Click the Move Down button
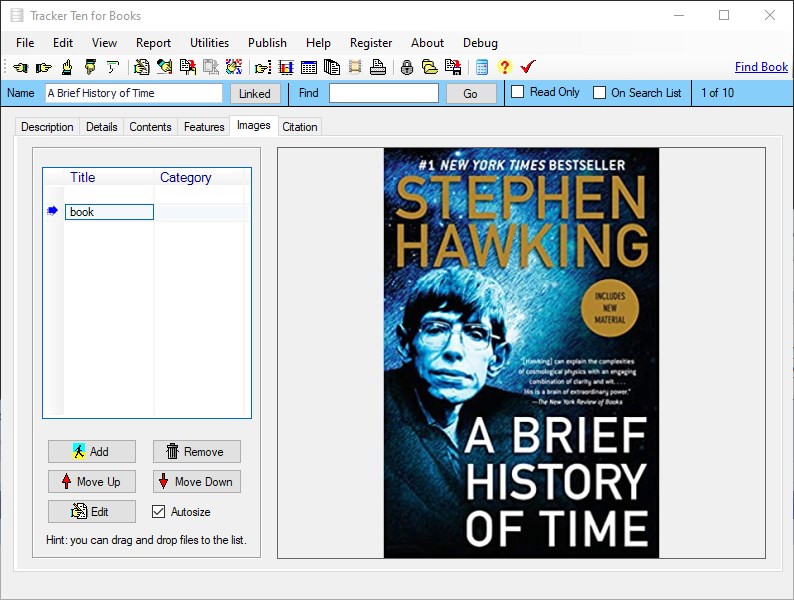794x600 pixels. click(196, 482)
